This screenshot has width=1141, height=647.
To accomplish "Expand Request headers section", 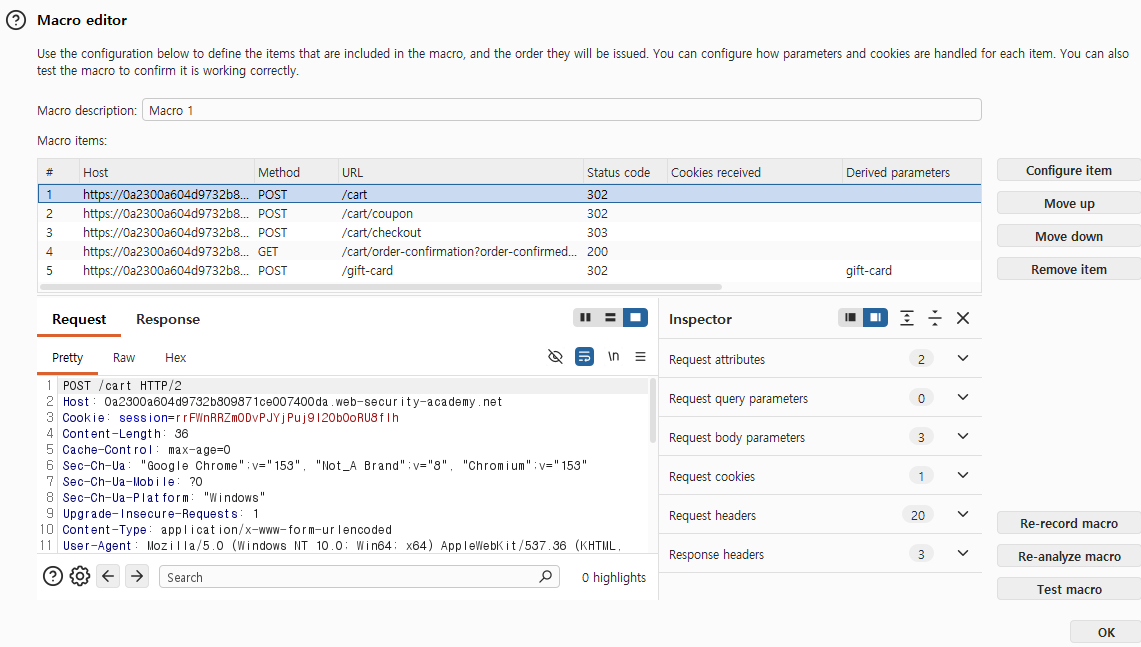I will point(963,515).
